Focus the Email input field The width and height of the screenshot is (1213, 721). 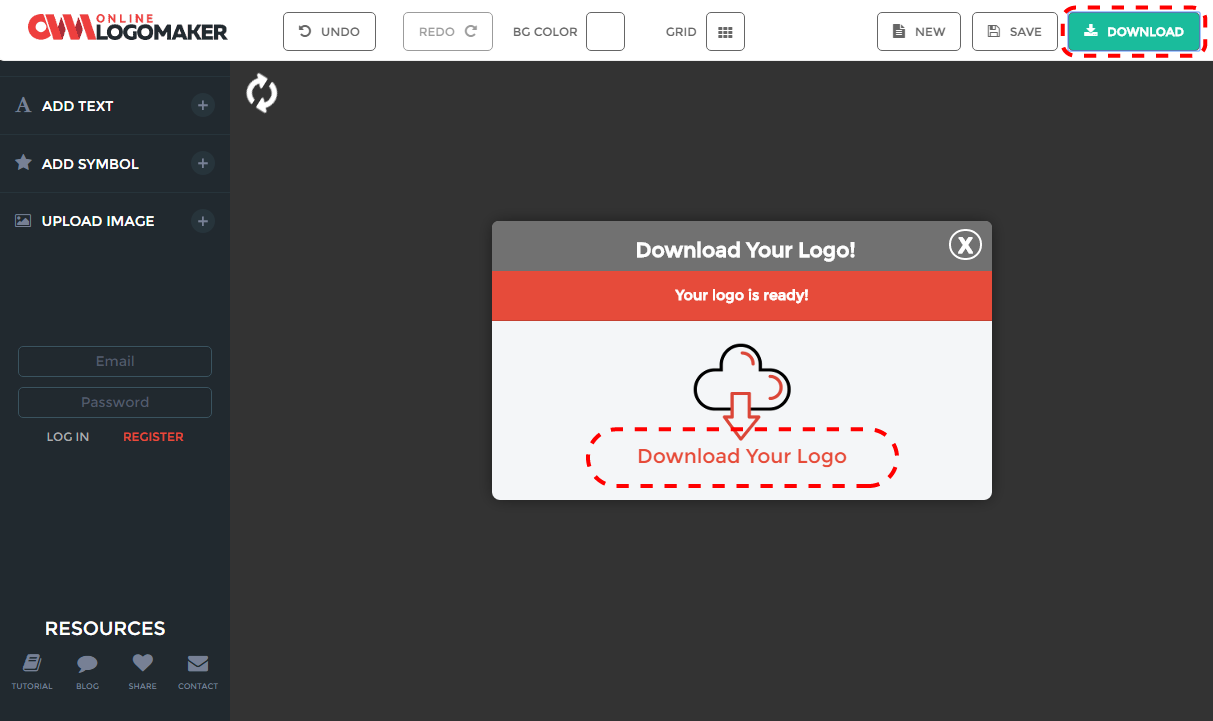pos(115,361)
